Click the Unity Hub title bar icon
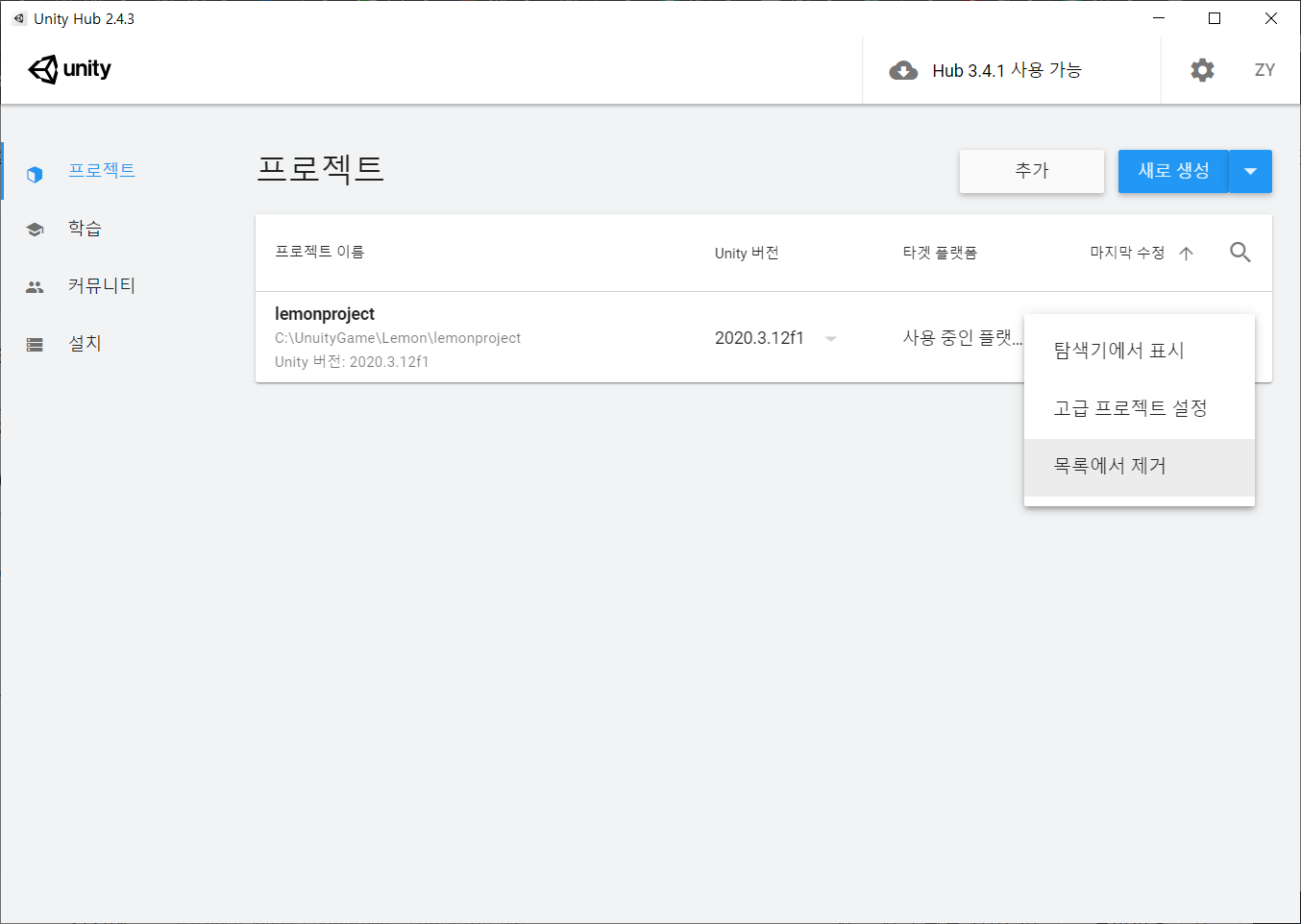This screenshot has height=924, width=1301. point(18,18)
